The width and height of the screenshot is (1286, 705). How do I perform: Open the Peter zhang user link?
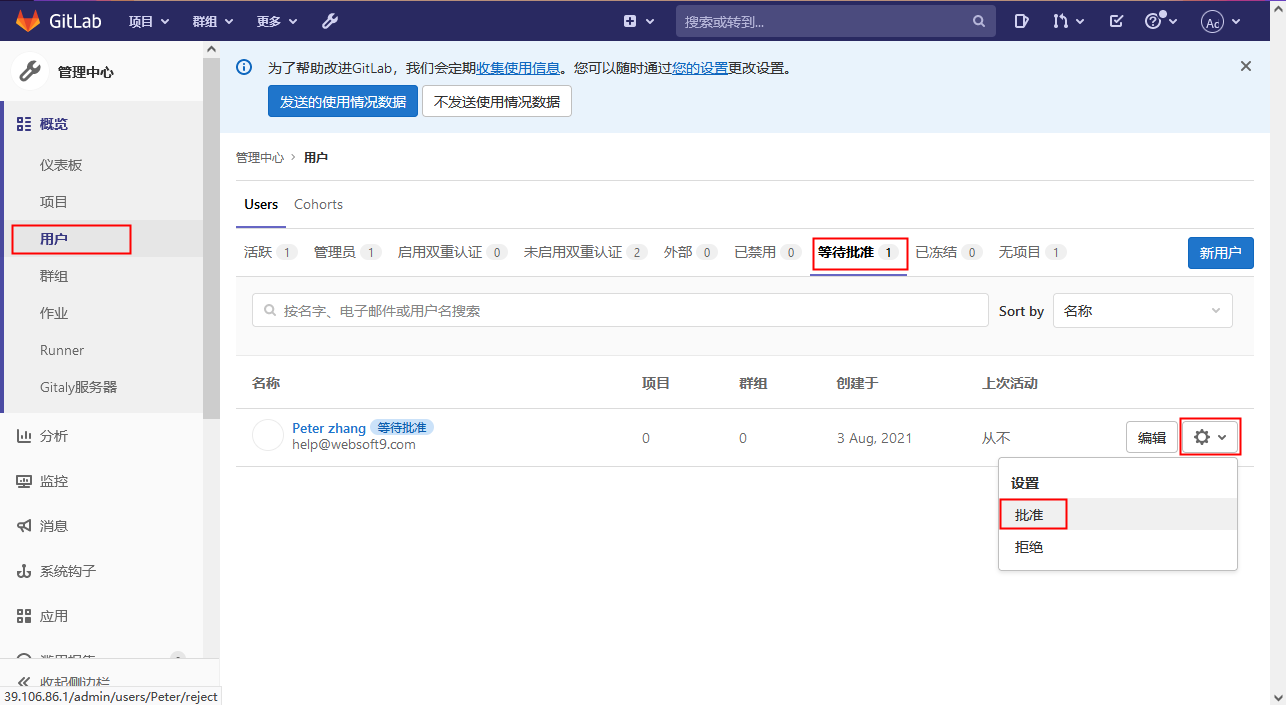click(x=328, y=428)
